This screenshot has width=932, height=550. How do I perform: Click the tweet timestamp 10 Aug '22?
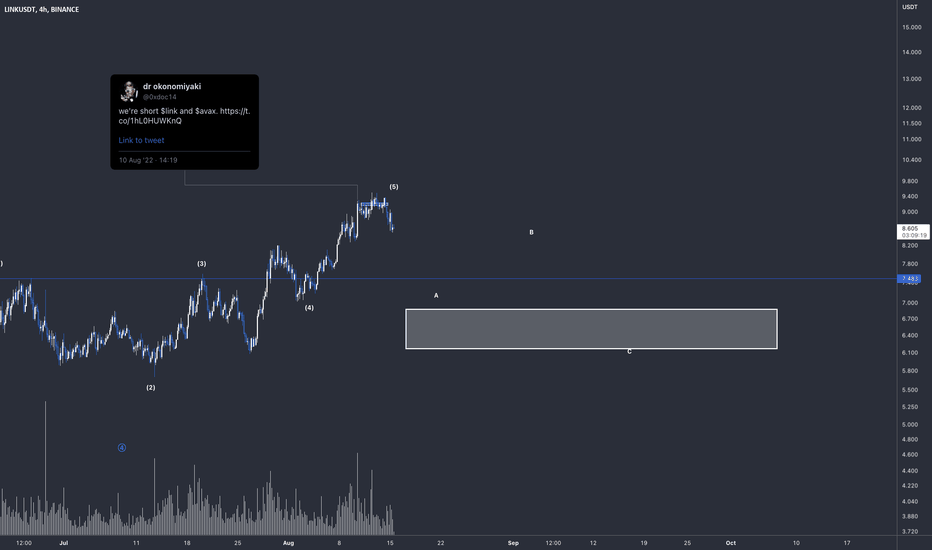coord(148,160)
